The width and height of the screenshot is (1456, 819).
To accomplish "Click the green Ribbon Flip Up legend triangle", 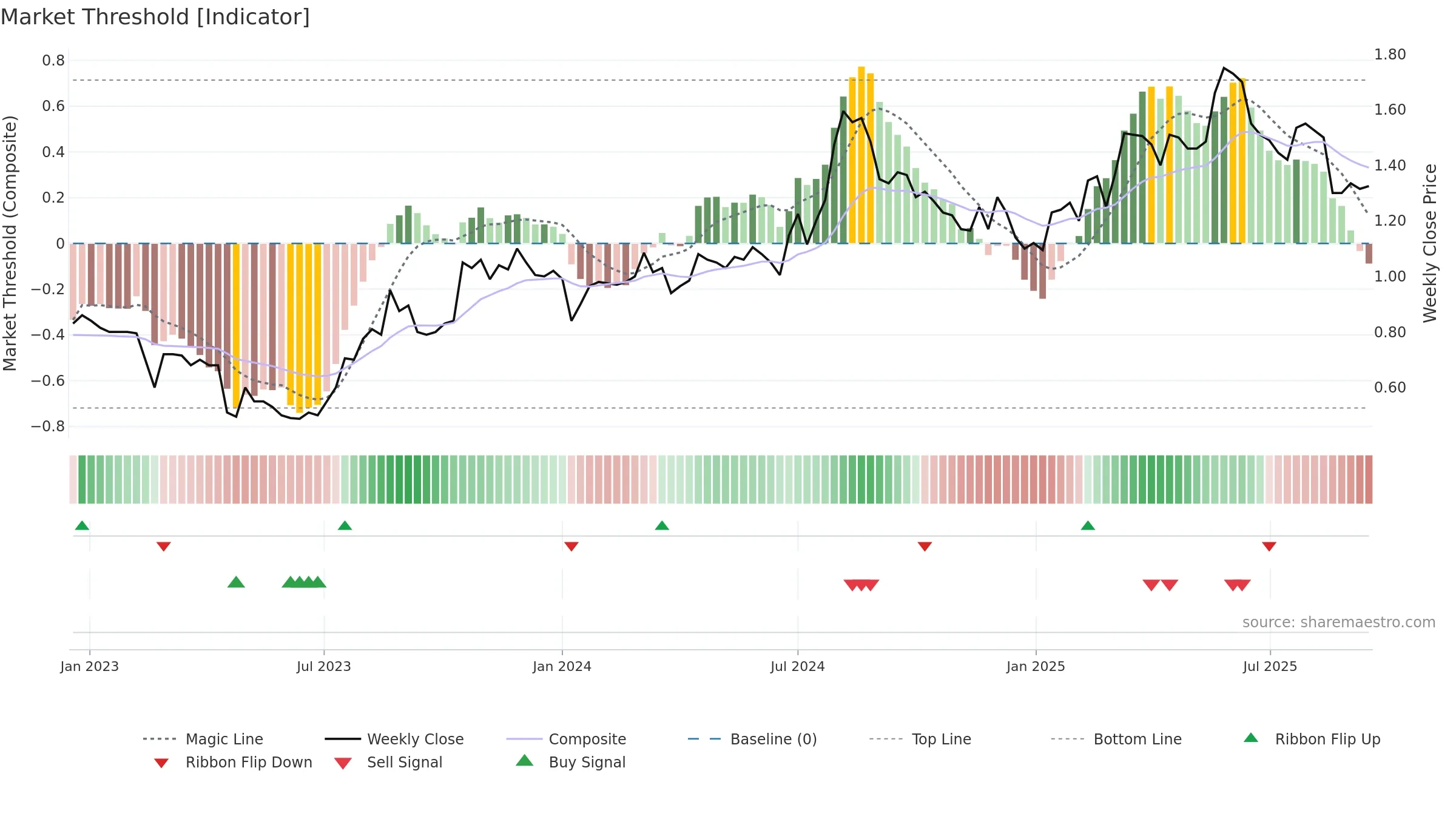I will [1251, 738].
